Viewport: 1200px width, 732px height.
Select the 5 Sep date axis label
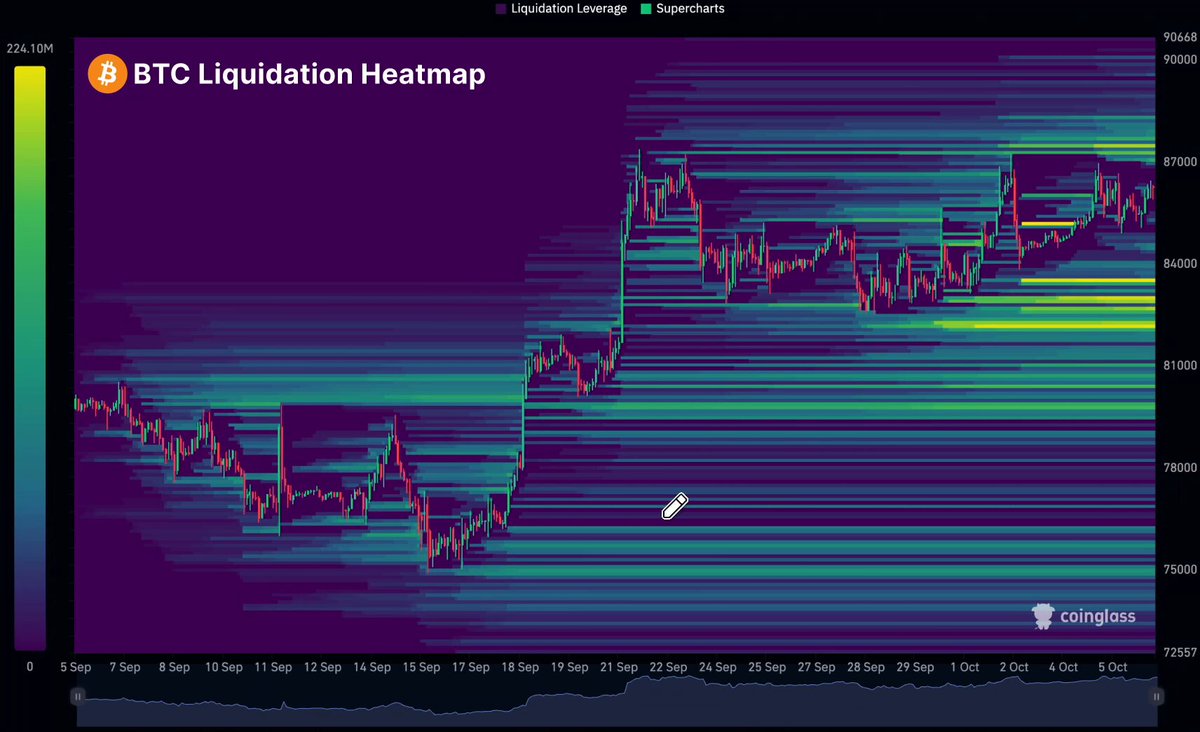pos(77,667)
